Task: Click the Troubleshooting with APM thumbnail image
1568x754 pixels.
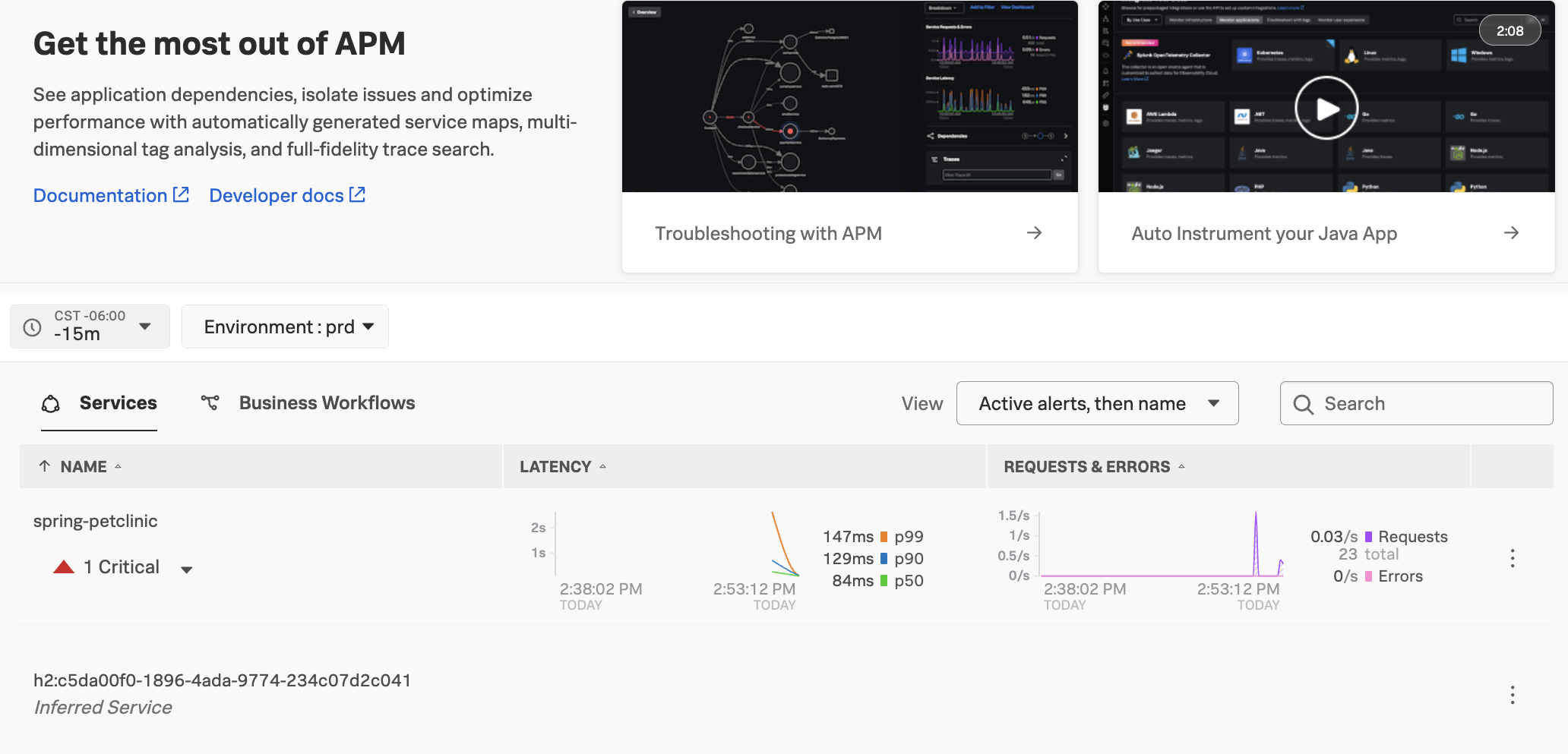Action: pyautogui.click(x=849, y=96)
